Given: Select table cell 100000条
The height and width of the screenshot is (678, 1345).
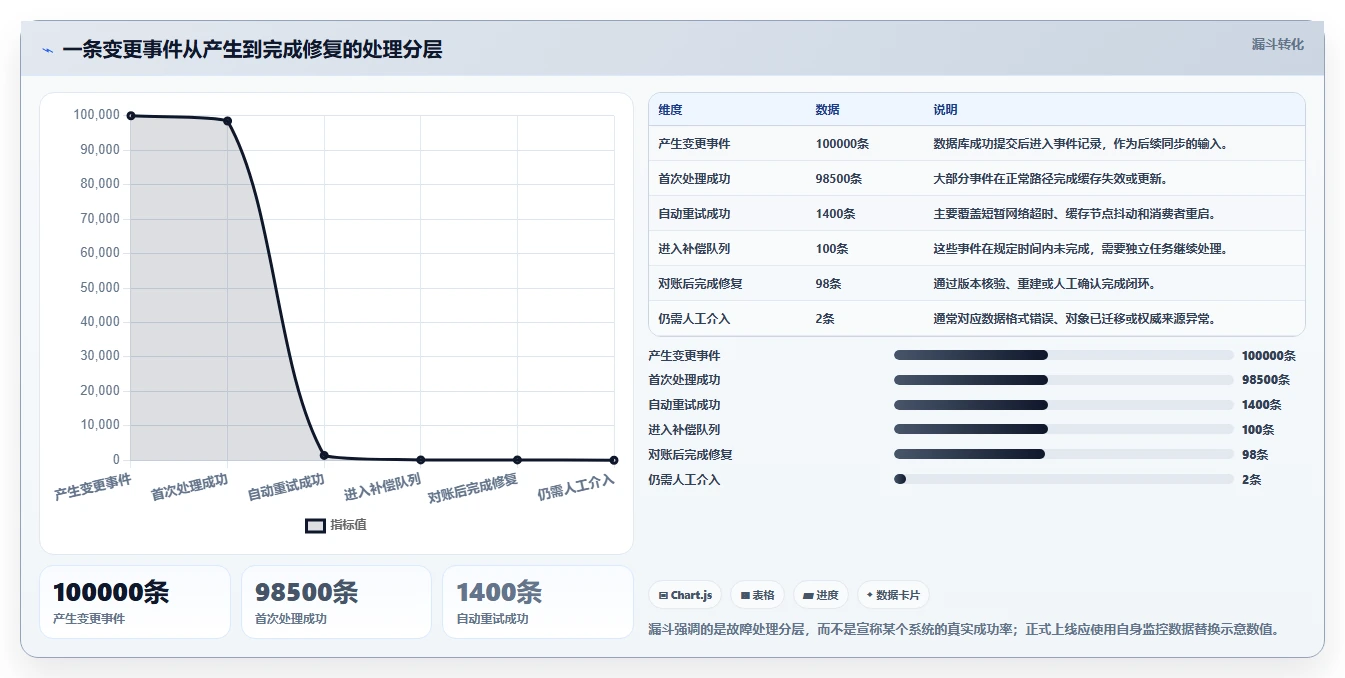Looking at the screenshot, I should click(x=842, y=144).
